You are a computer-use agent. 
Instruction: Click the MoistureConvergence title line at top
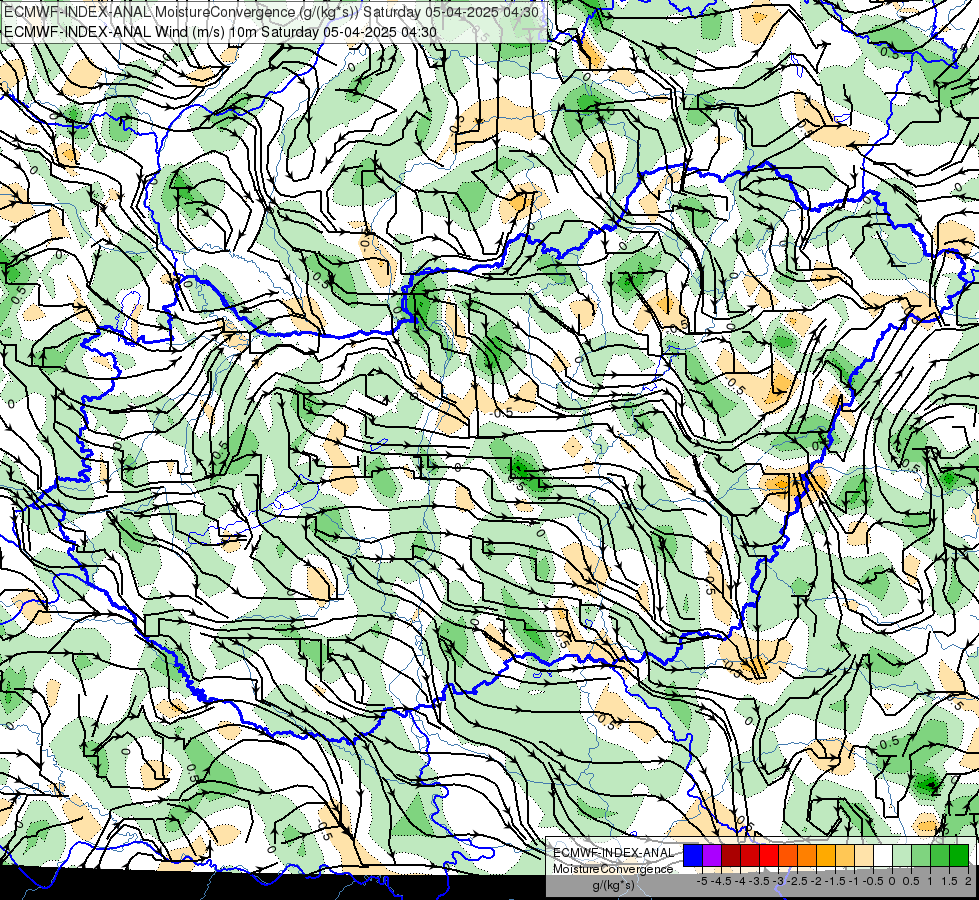point(271,12)
